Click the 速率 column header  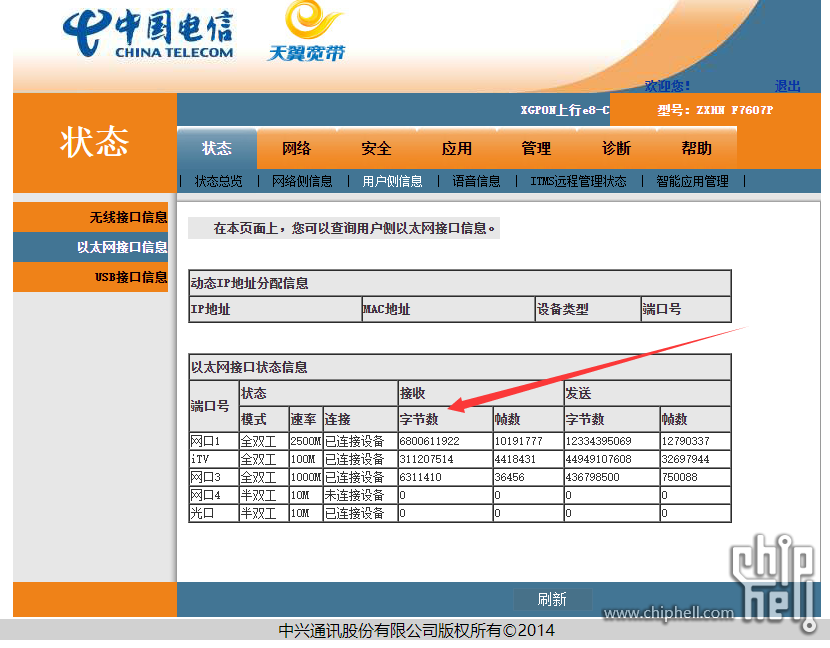[303, 419]
